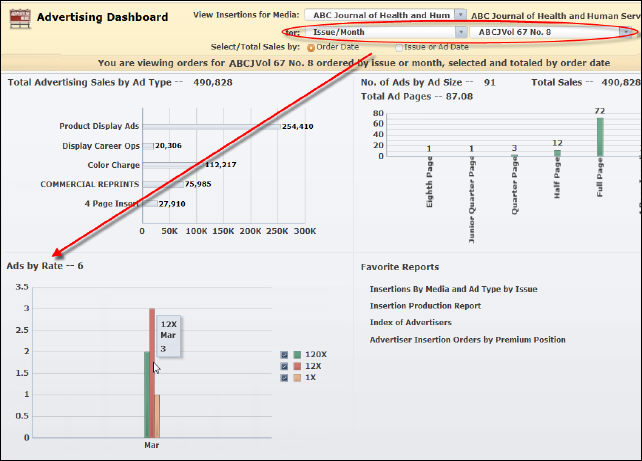Open Insertions By Media and Ad Type report

(x=453, y=289)
